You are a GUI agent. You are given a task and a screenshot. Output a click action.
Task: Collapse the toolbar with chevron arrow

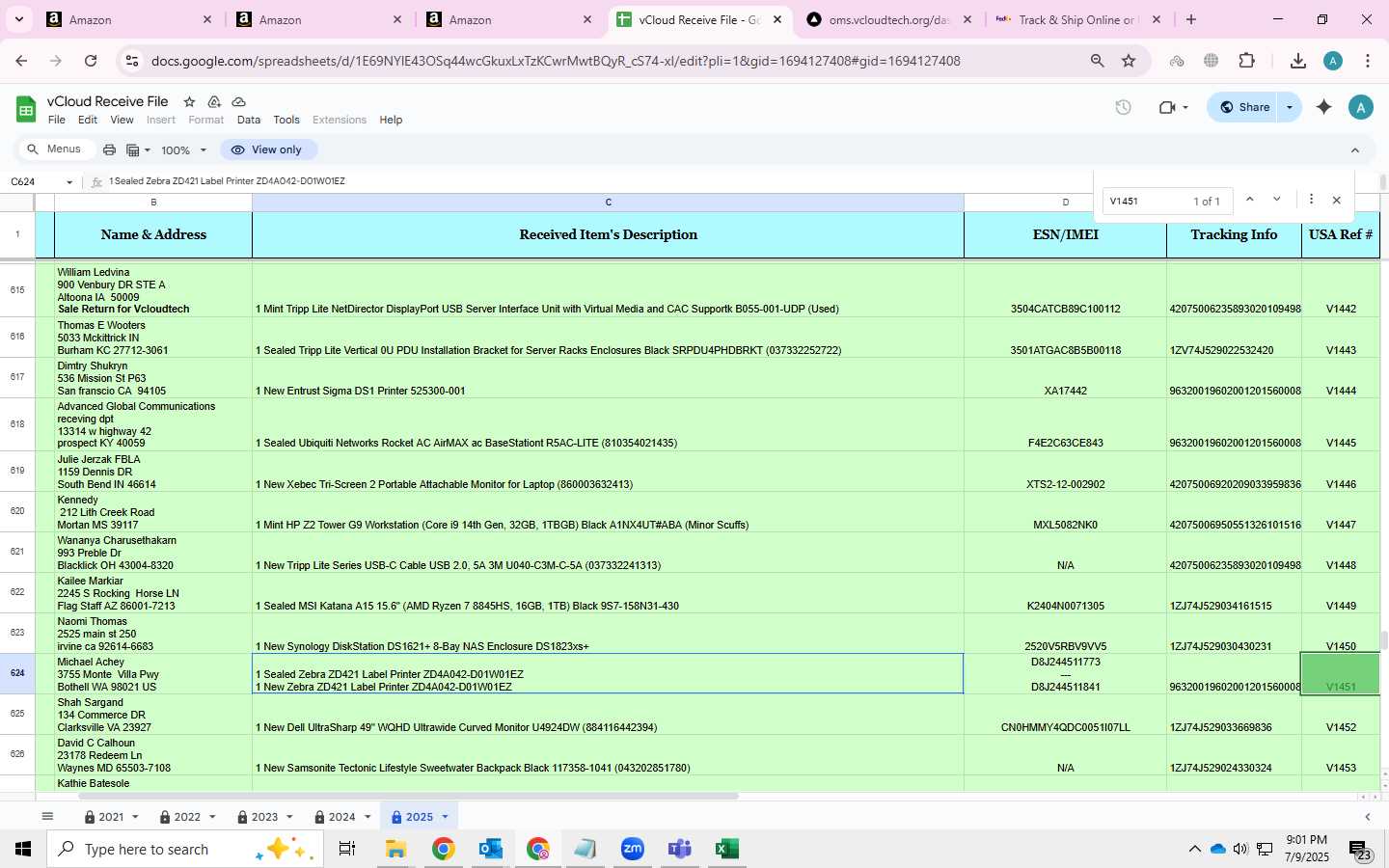click(1355, 149)
